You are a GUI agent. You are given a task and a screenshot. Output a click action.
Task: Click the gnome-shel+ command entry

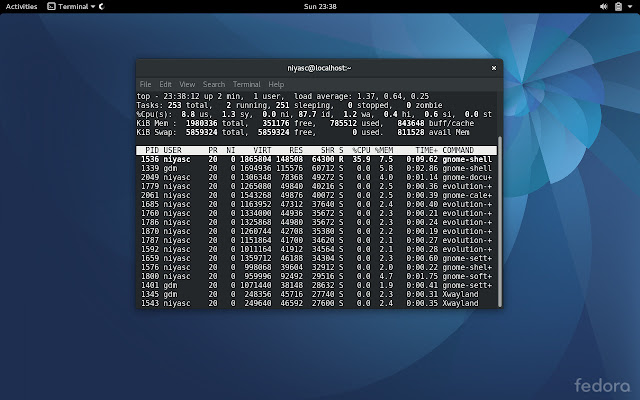click(467, 267)
